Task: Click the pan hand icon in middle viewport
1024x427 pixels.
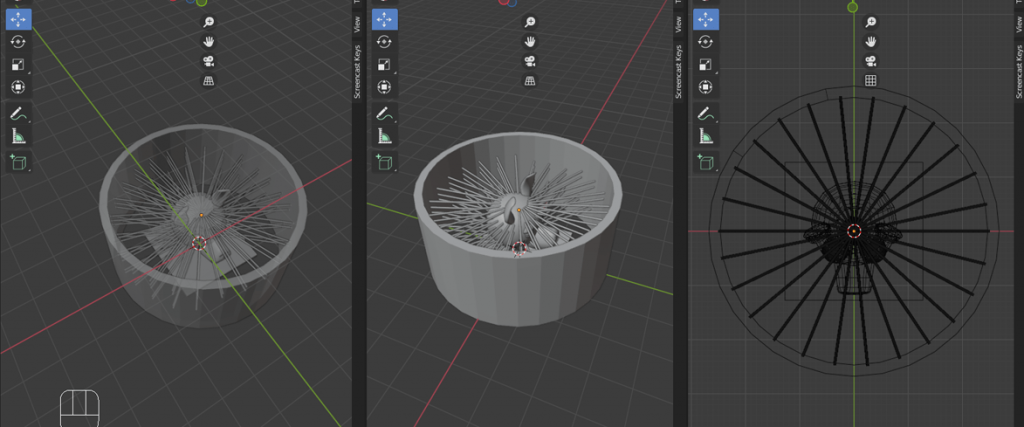Action: pyautogui.click(x=530, y=42)
